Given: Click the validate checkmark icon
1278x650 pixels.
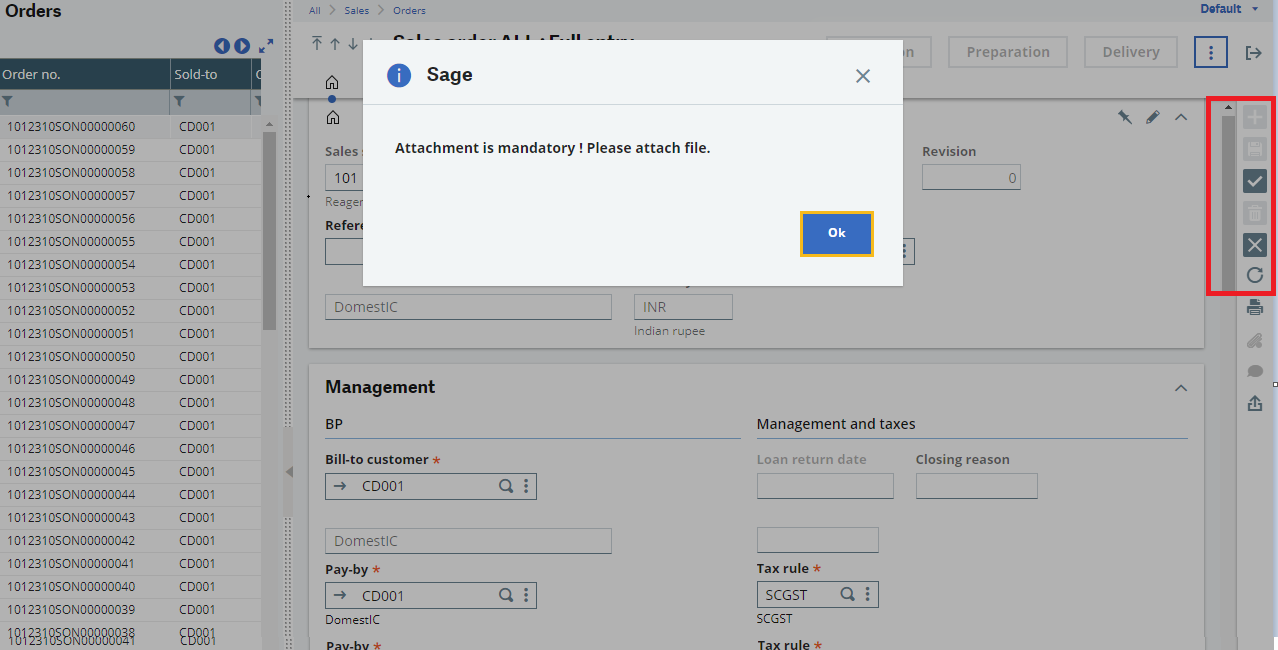Looking at the screenshot, I should click(x=1254, y=181).
